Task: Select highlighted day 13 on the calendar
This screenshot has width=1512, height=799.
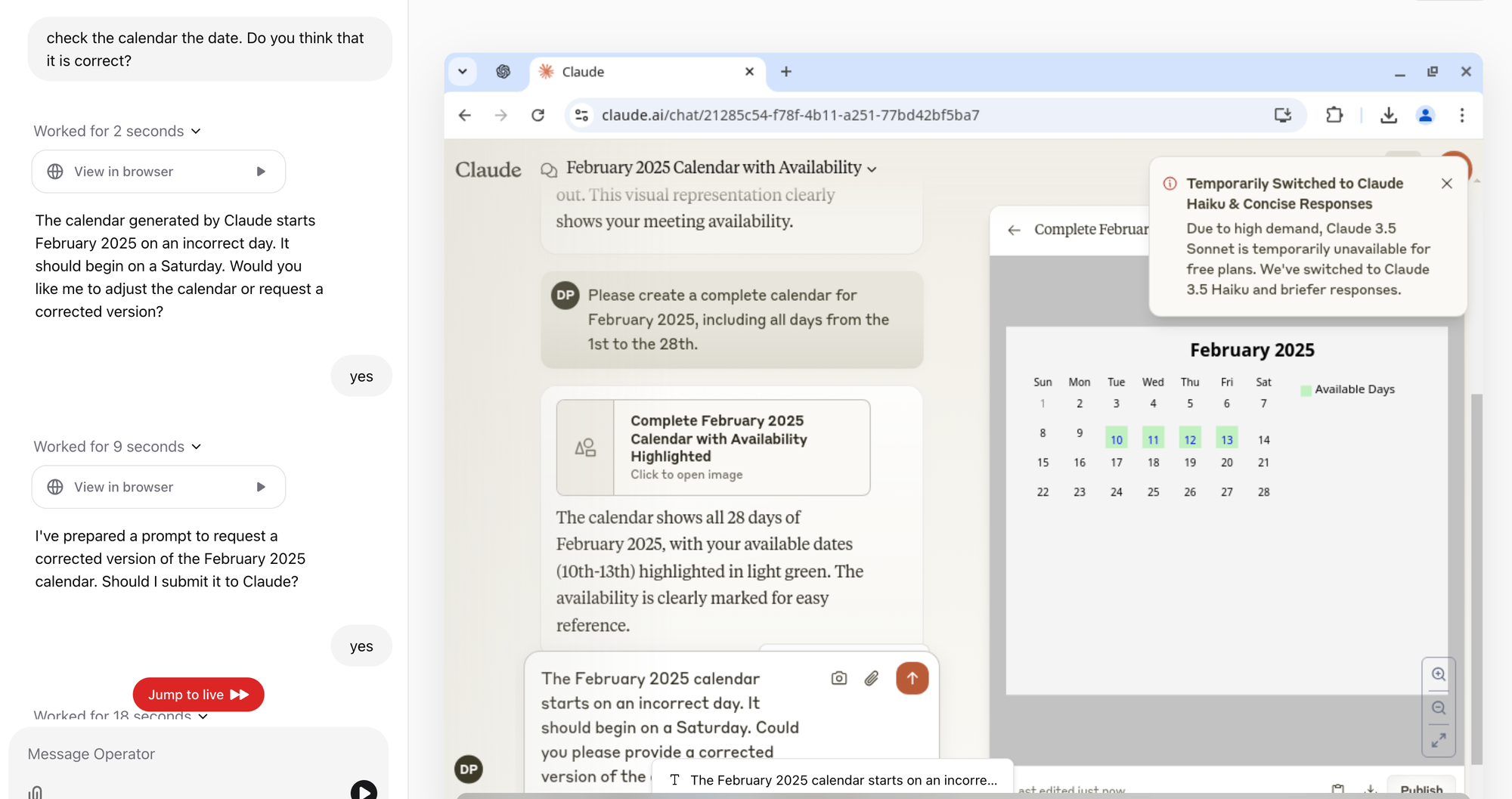Action: tap(1227, 439)
